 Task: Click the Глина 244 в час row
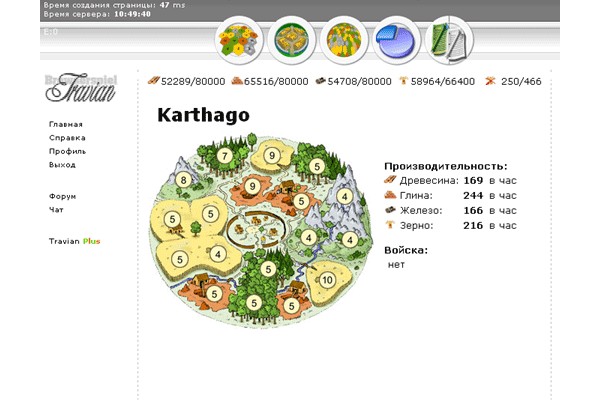tap(450, 195)
